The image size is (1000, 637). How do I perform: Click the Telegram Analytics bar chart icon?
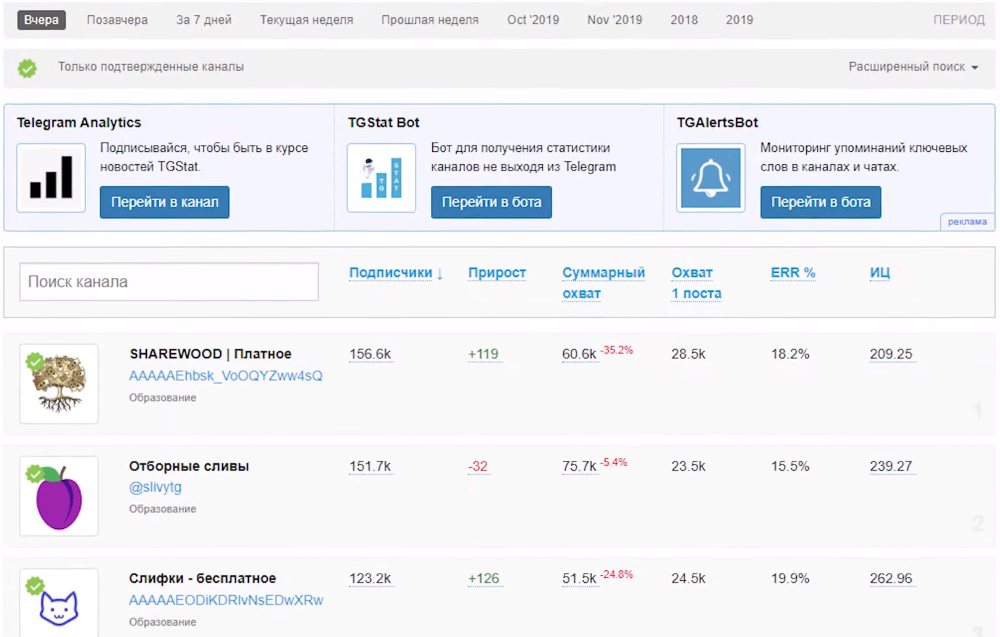tap(51, 178)
